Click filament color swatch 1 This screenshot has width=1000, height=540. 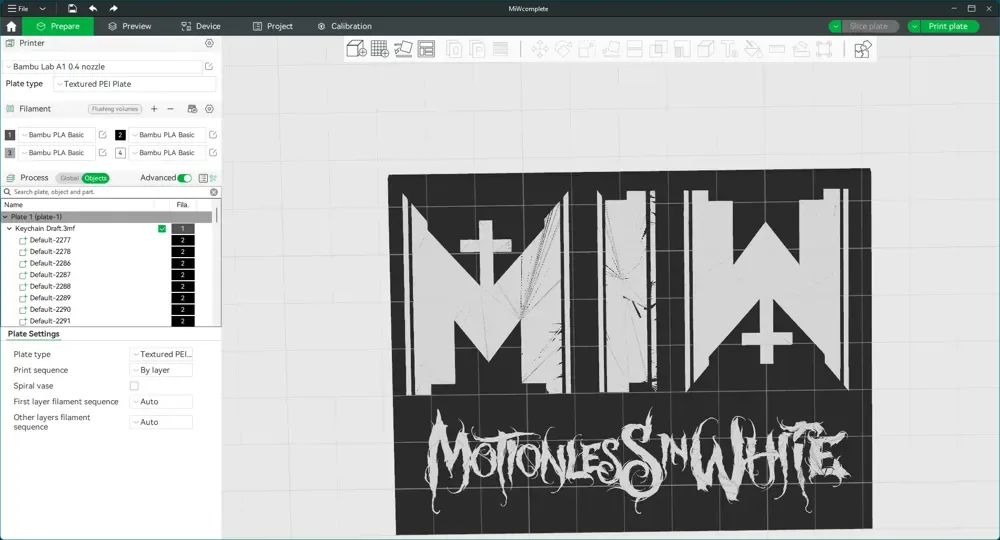(x=10, y=135)
